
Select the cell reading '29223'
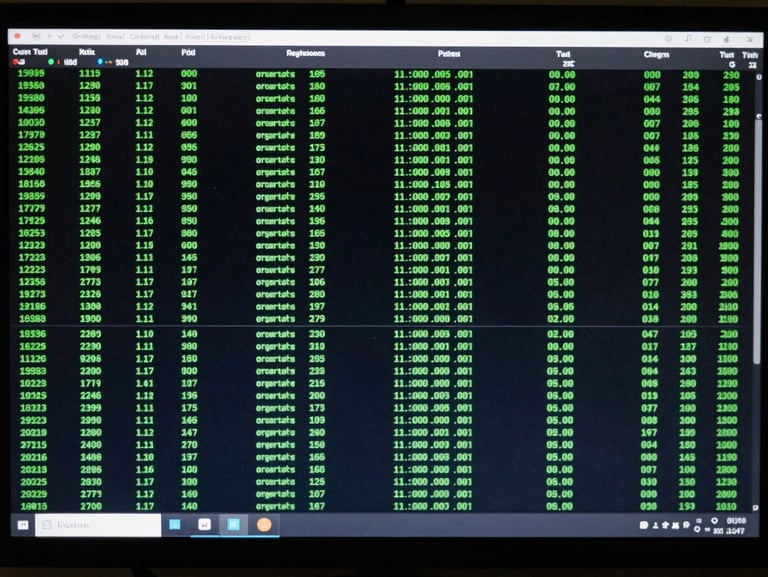pos(33,420)
